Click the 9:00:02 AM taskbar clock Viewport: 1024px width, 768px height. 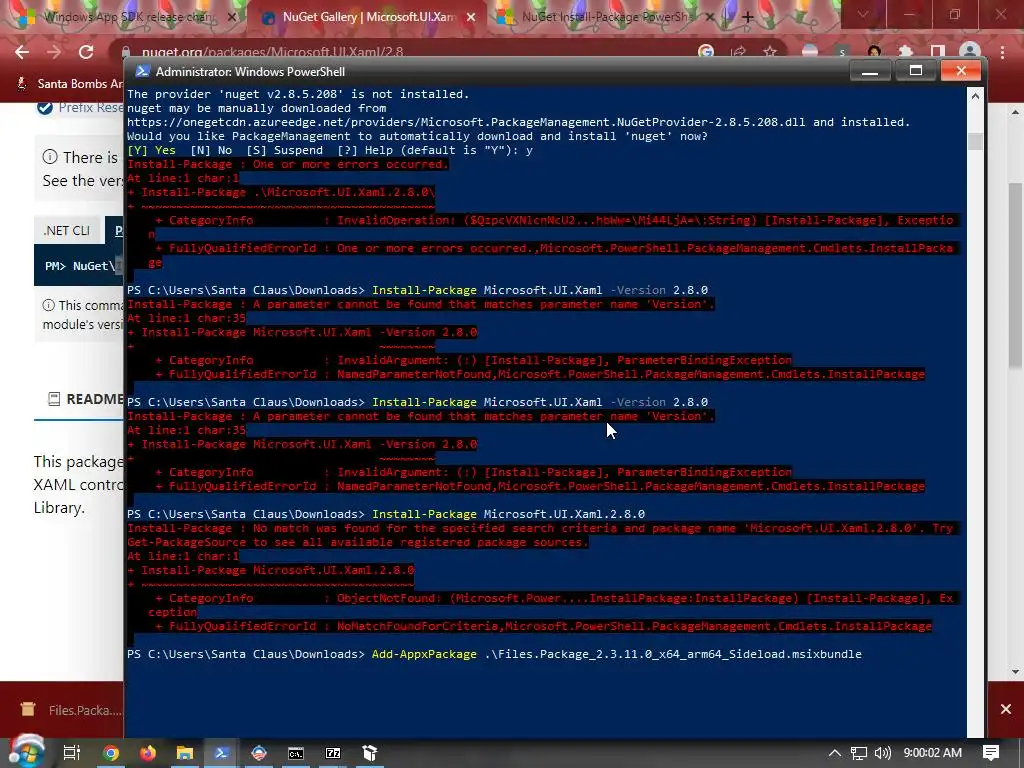click(933, 753)
